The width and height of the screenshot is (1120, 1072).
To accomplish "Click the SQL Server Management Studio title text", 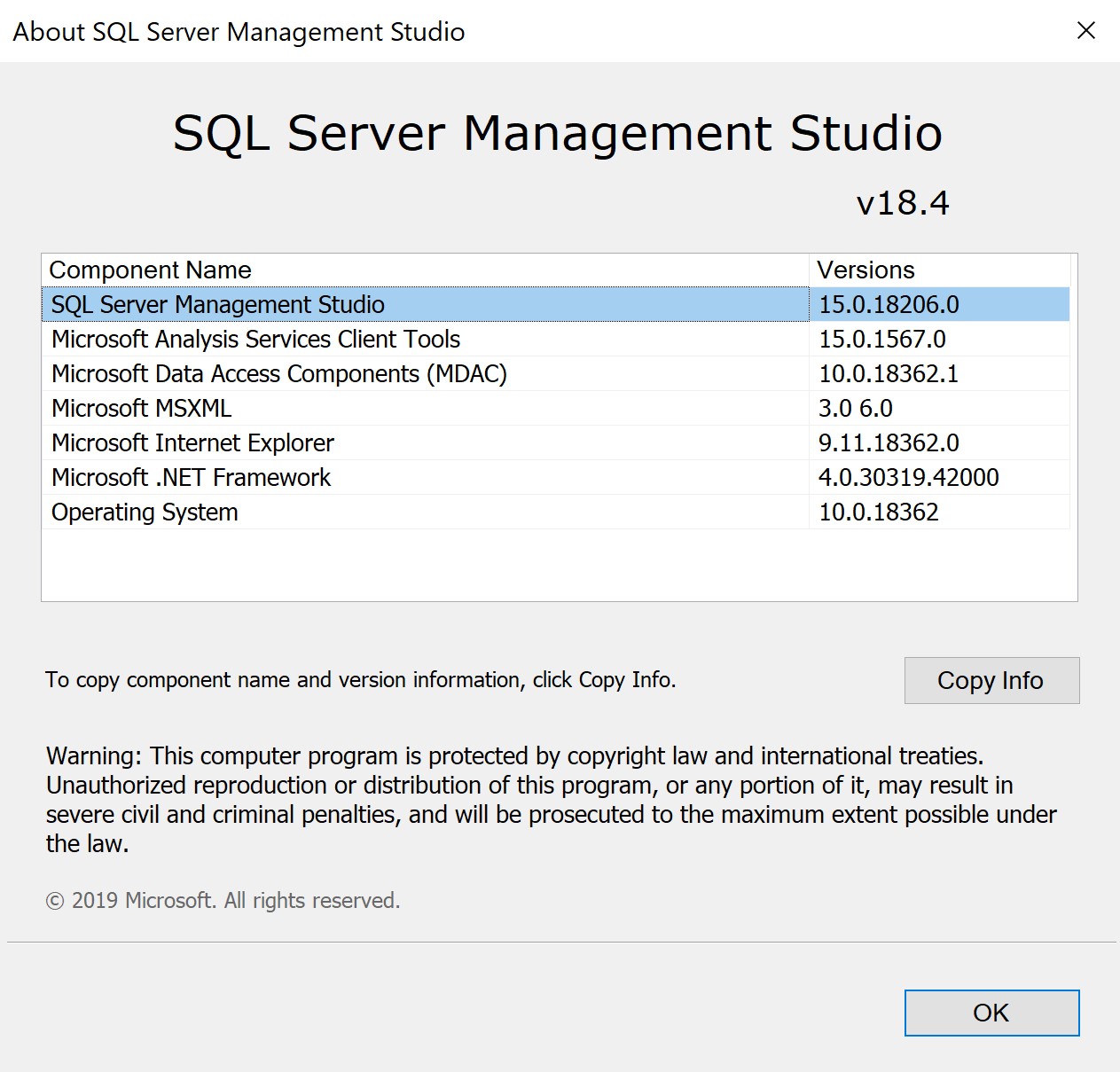I will click(x=558, y=134).
